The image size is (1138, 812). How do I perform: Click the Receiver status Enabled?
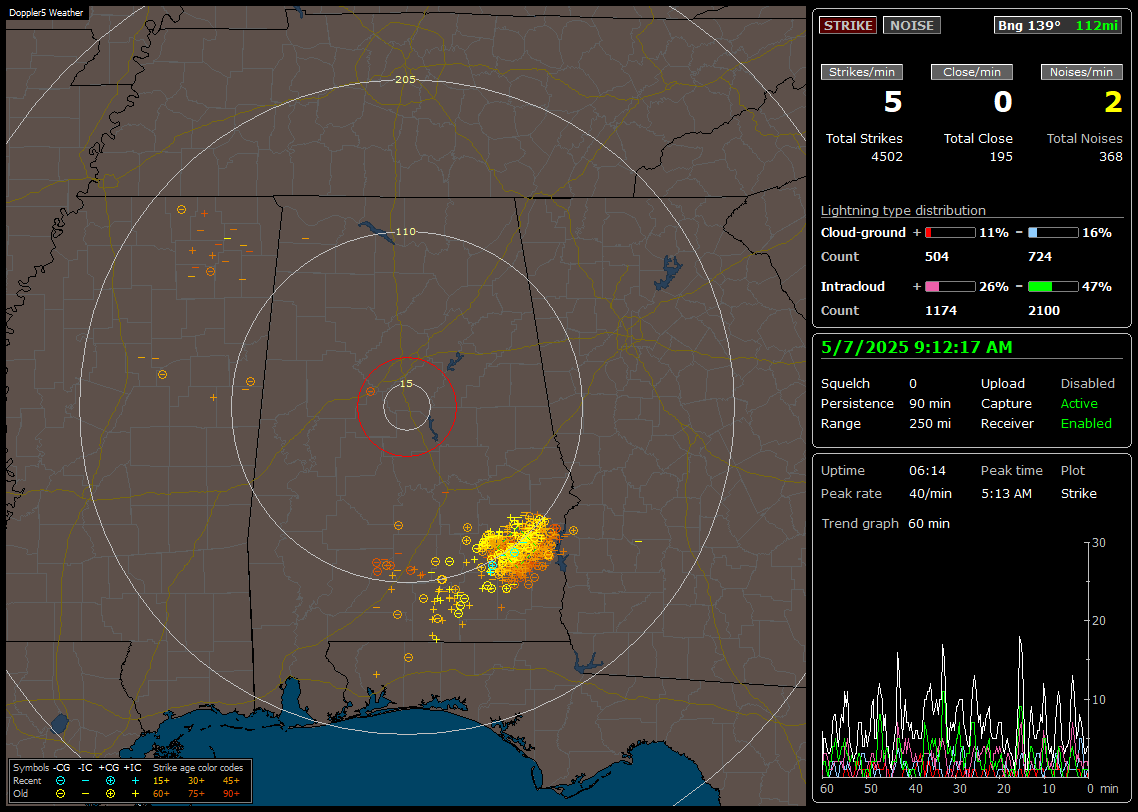tap(1086, 424)
